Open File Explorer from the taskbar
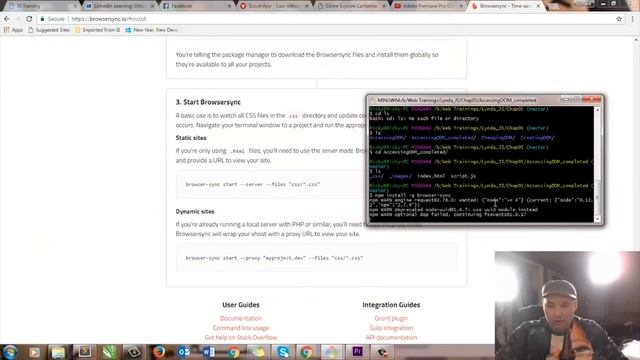 58,352
